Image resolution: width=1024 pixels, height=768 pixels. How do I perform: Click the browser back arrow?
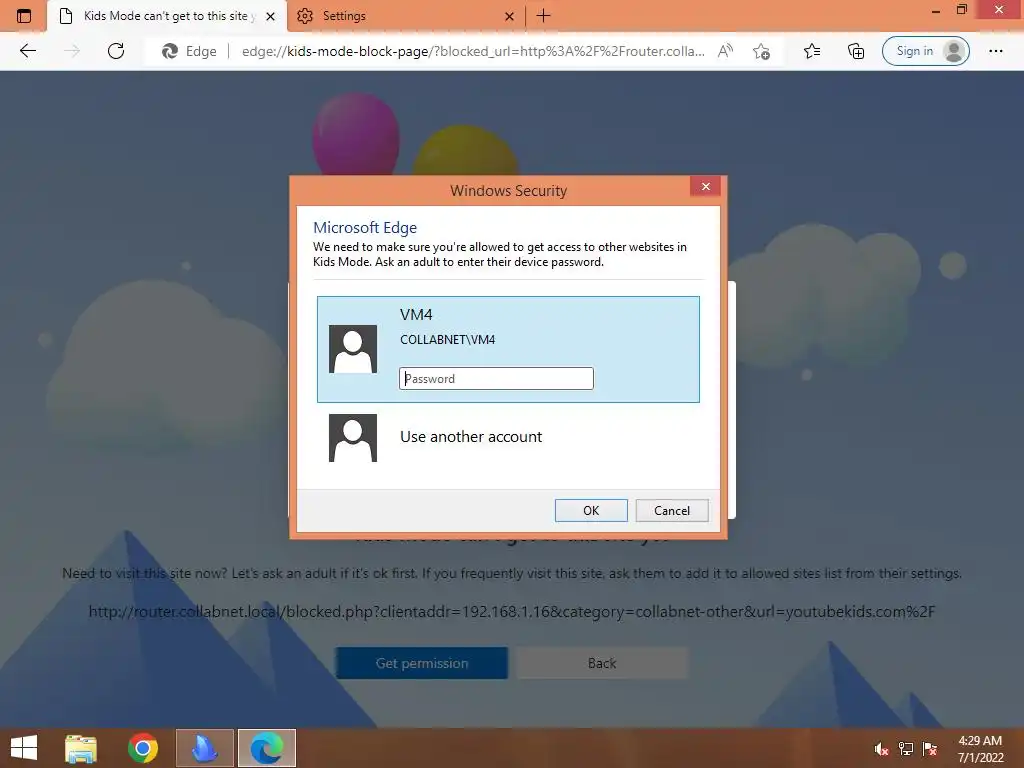click(27, 51)
